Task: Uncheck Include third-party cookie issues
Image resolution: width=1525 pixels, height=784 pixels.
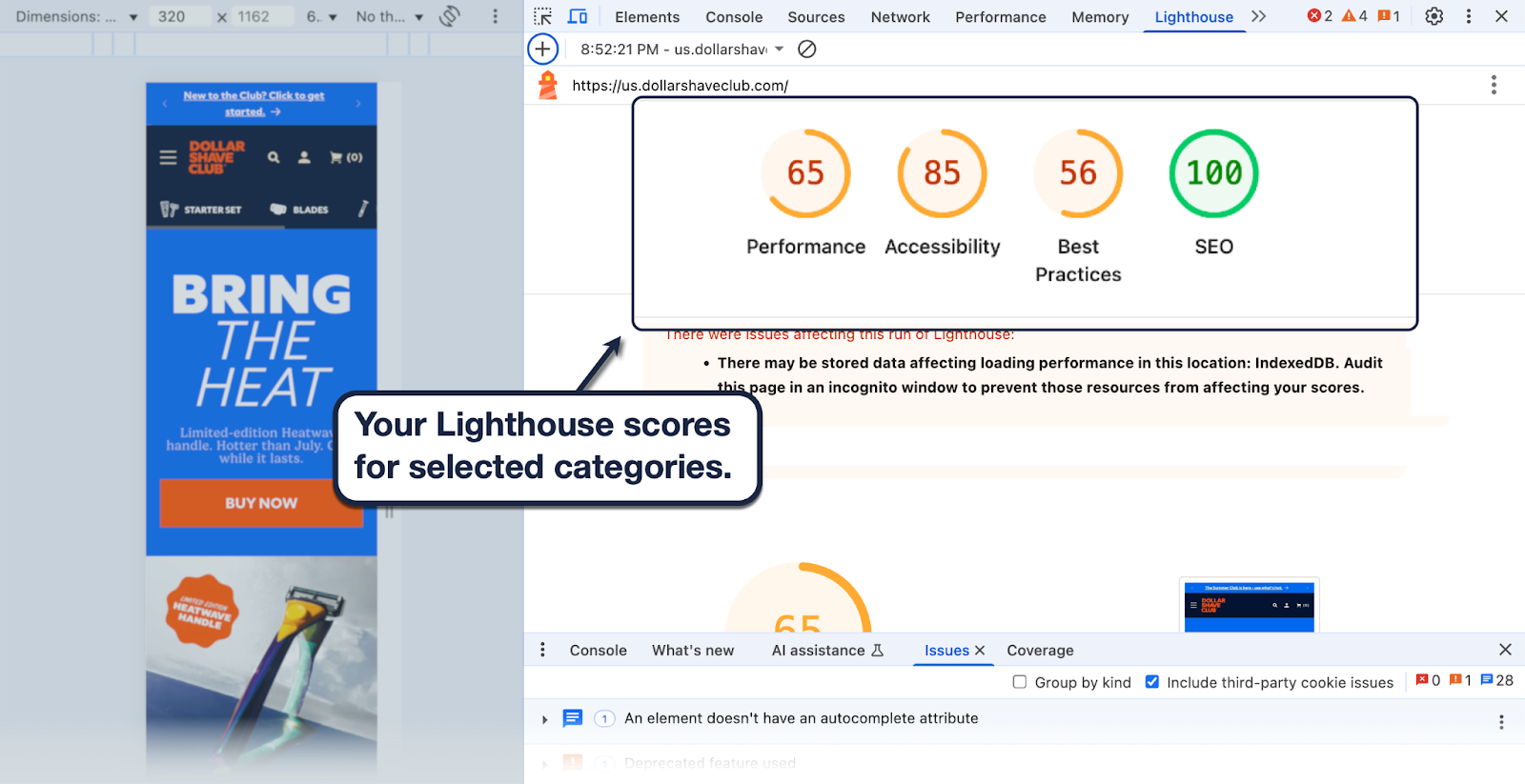Action: (1152, 682)
